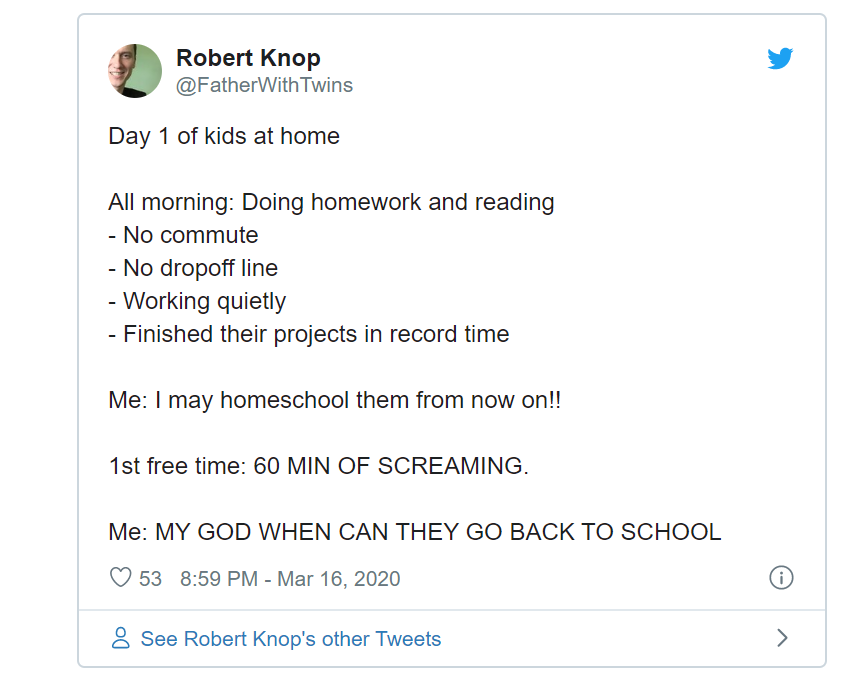
Task: Click "Finished their projects in record time" line
Action: pyautogui.click(x=309, y=334)
